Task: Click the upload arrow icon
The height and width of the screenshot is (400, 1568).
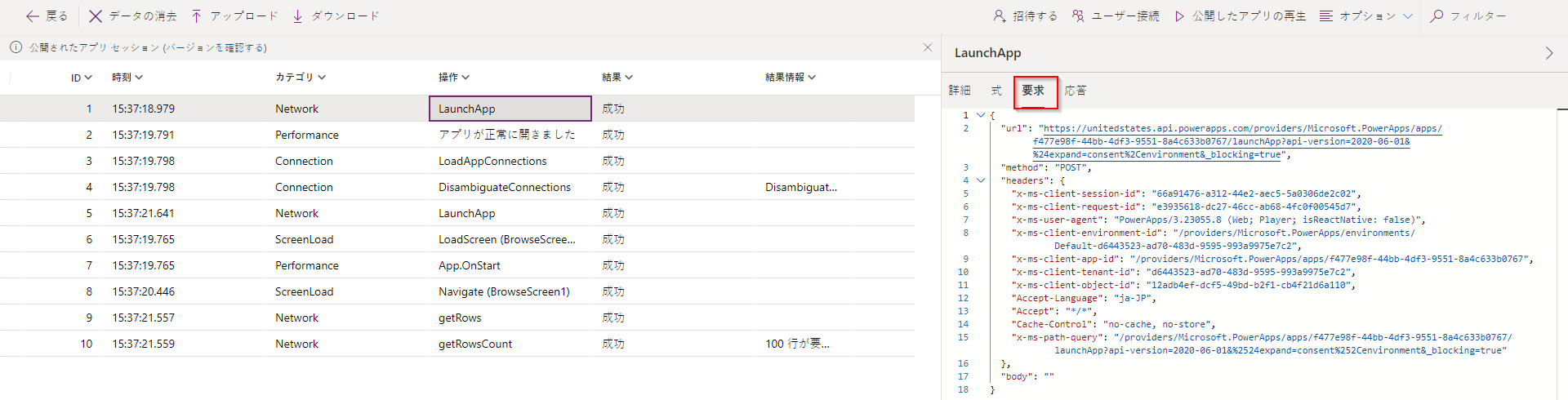Action: pos(197,16)
